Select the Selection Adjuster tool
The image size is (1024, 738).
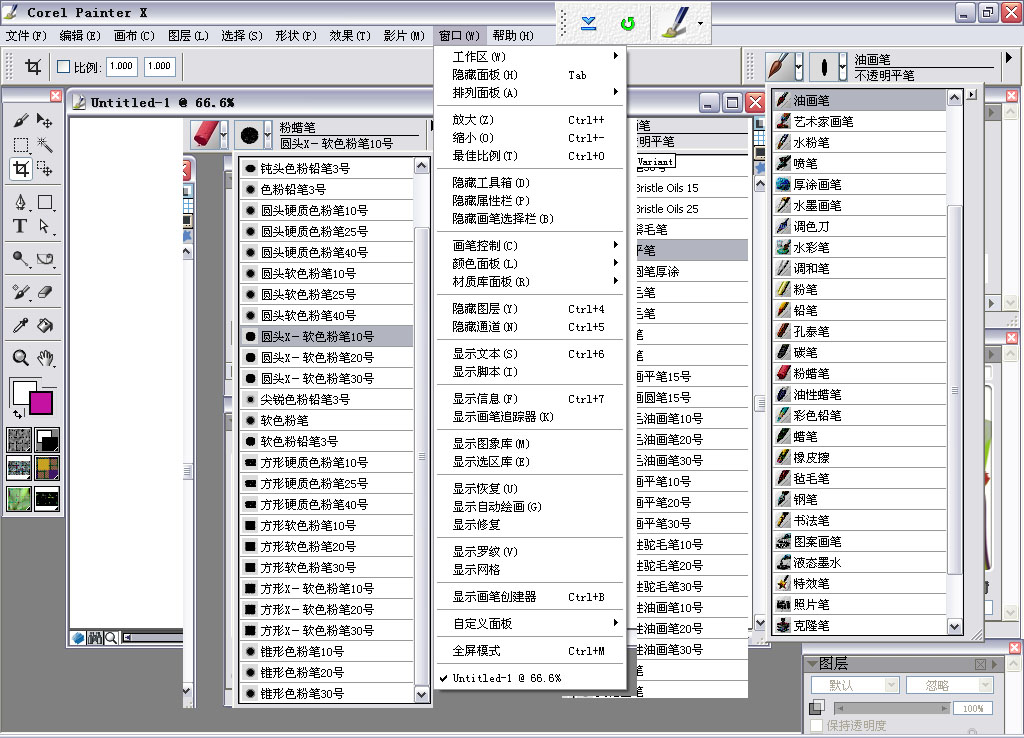(44, 168)
